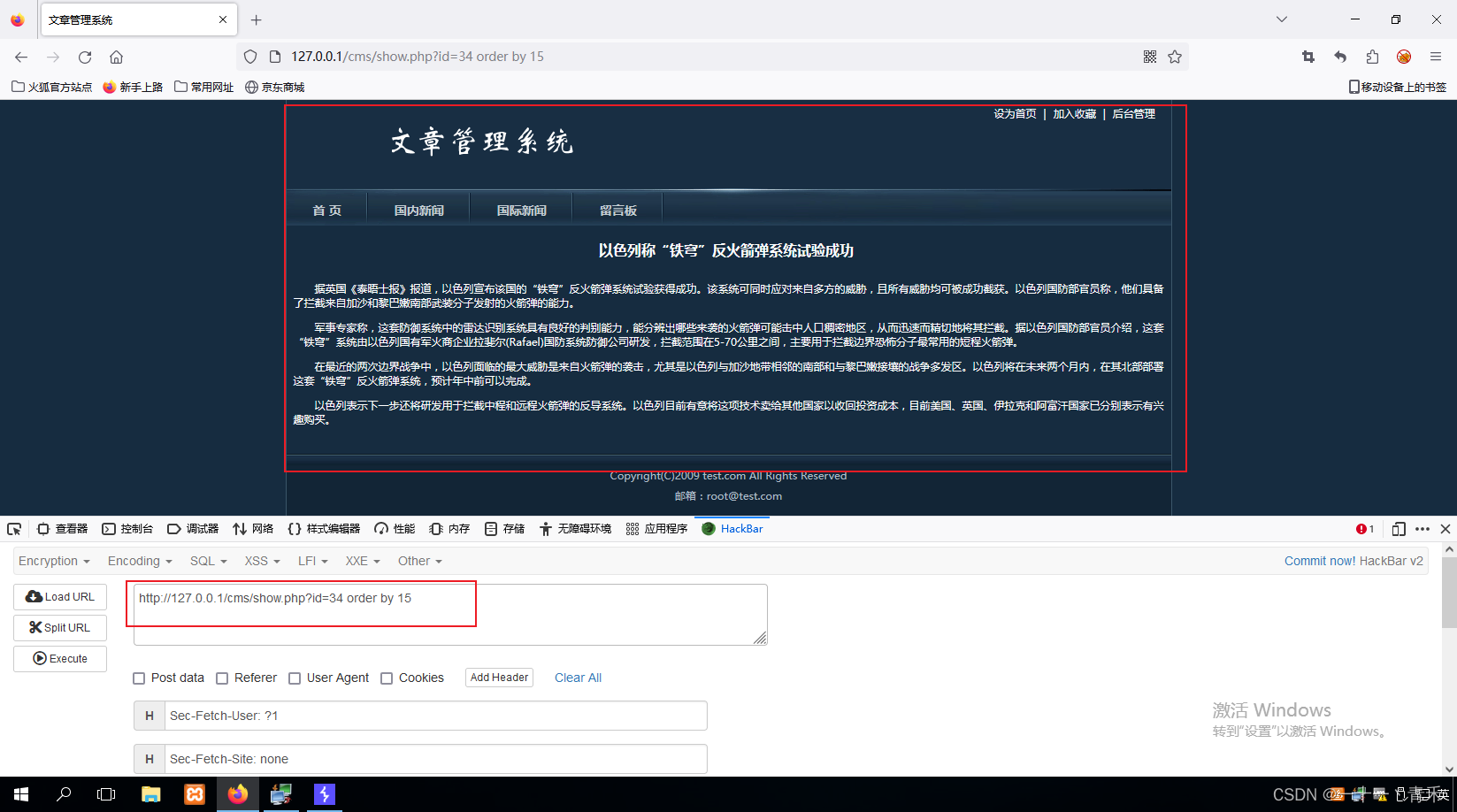This screenshot has width=1457, height=812.
Task: Open Windows search magnifier on taskbar
Action: click(64, 794)
